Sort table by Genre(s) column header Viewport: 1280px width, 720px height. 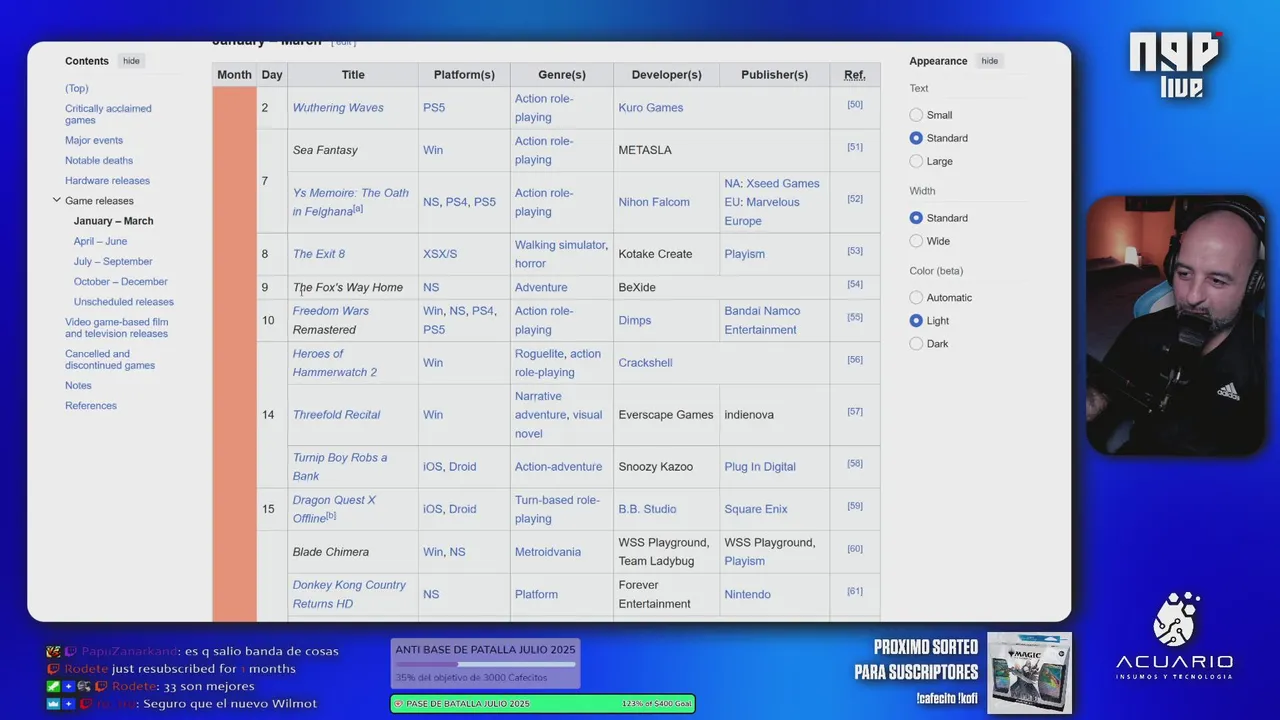(x=562, y=75)
